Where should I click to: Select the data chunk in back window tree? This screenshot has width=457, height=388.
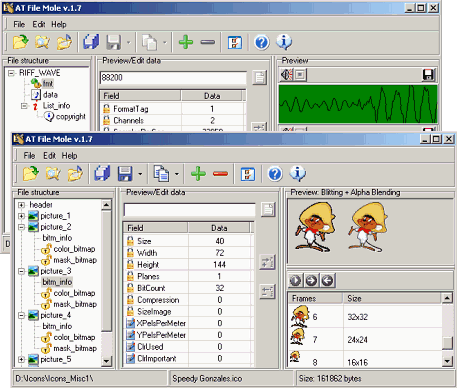[x=50, y=95]
